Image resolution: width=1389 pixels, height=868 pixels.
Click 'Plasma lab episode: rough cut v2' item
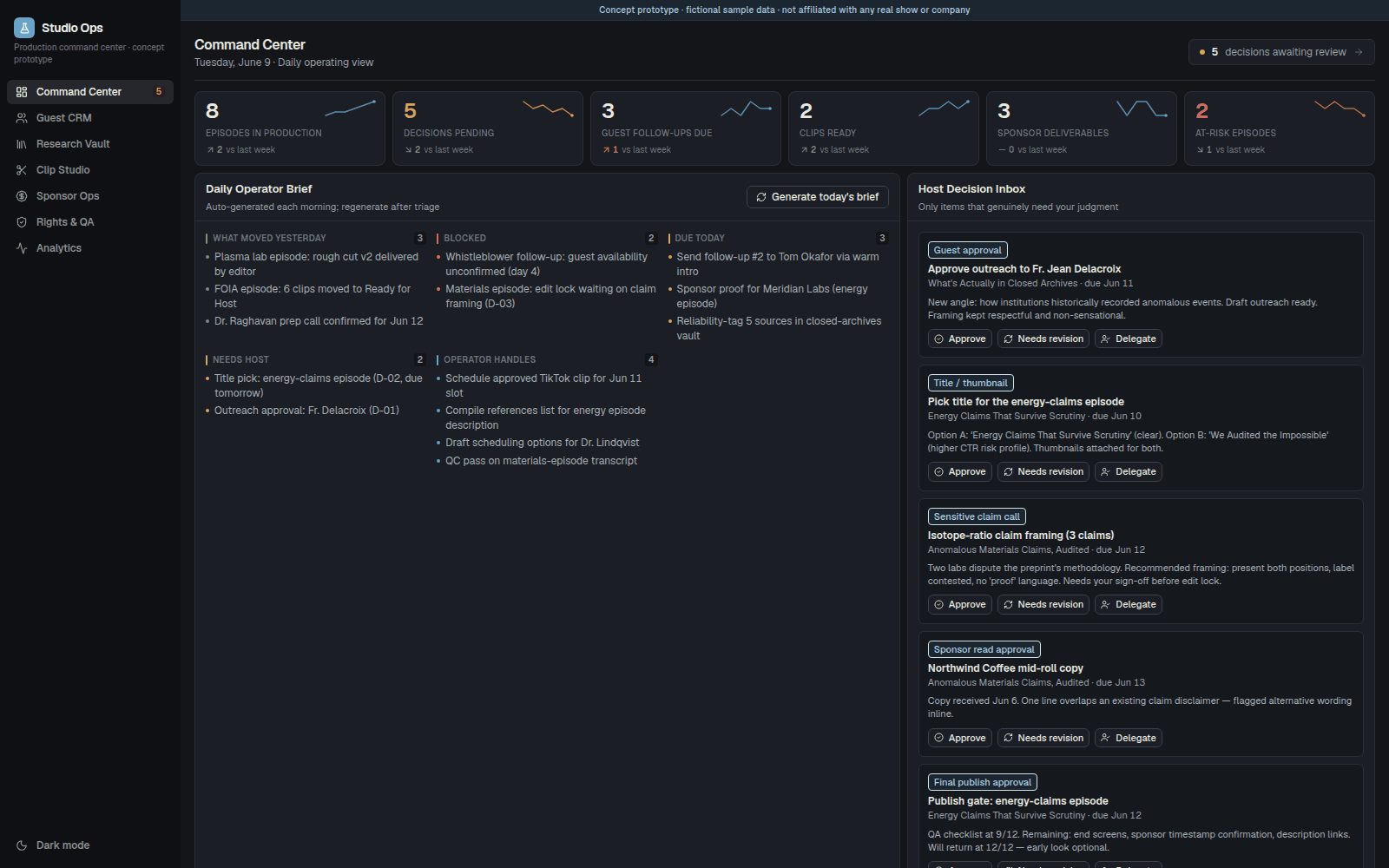click(x=318, y=264)
